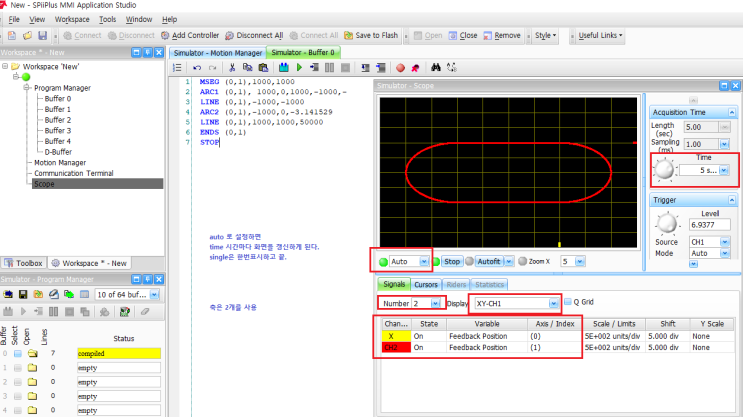
Task: Switch to the Cursors tab
Action: point(425,284)
